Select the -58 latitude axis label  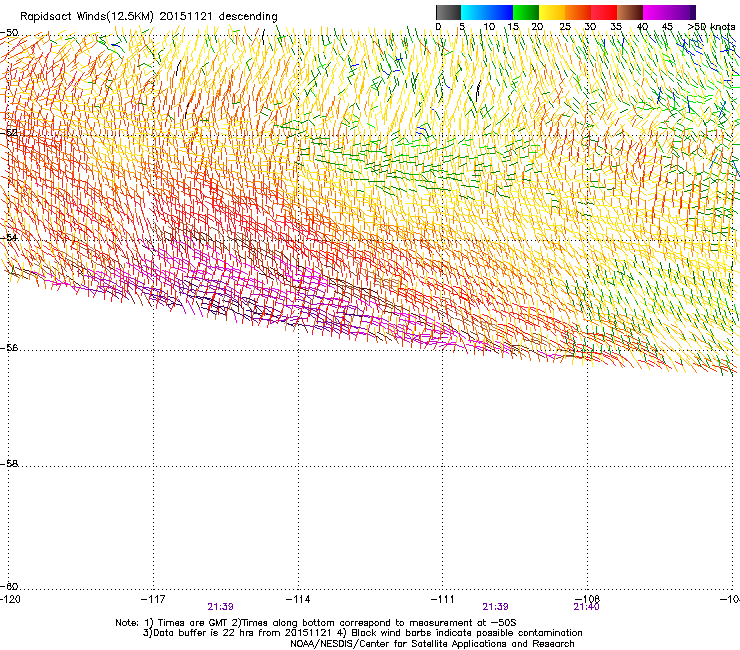pyautogui.click(x=9, y=464)
